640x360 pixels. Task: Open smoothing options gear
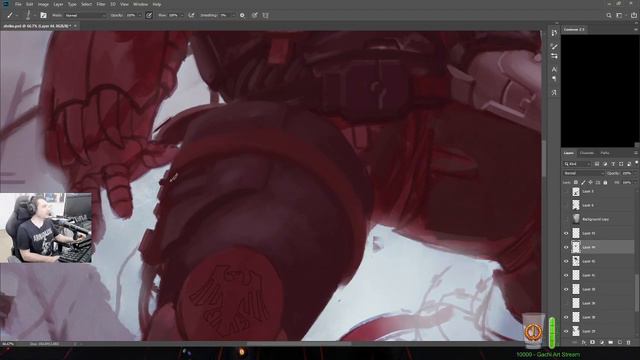click(242, 16)
